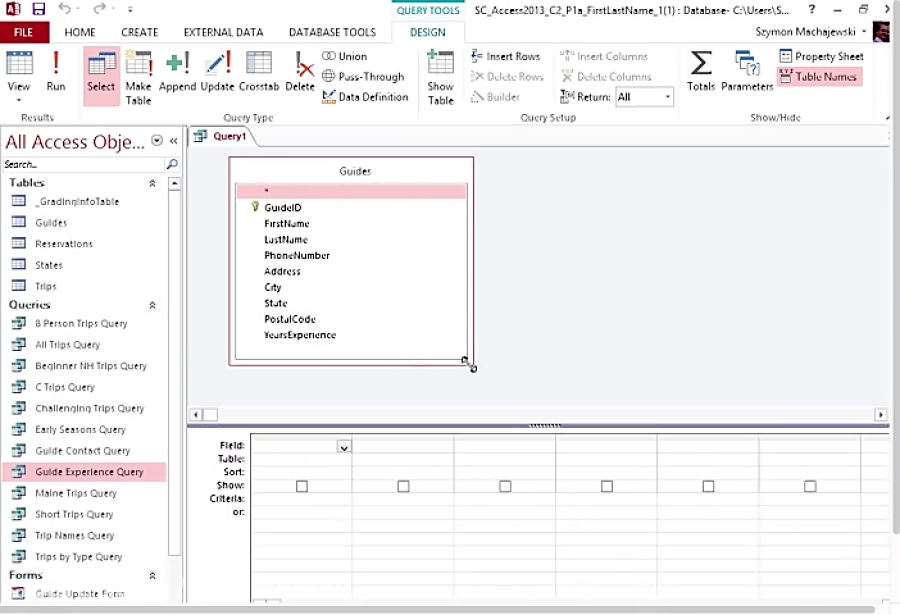Open the Show Table dialog

[x=440, y=78]
